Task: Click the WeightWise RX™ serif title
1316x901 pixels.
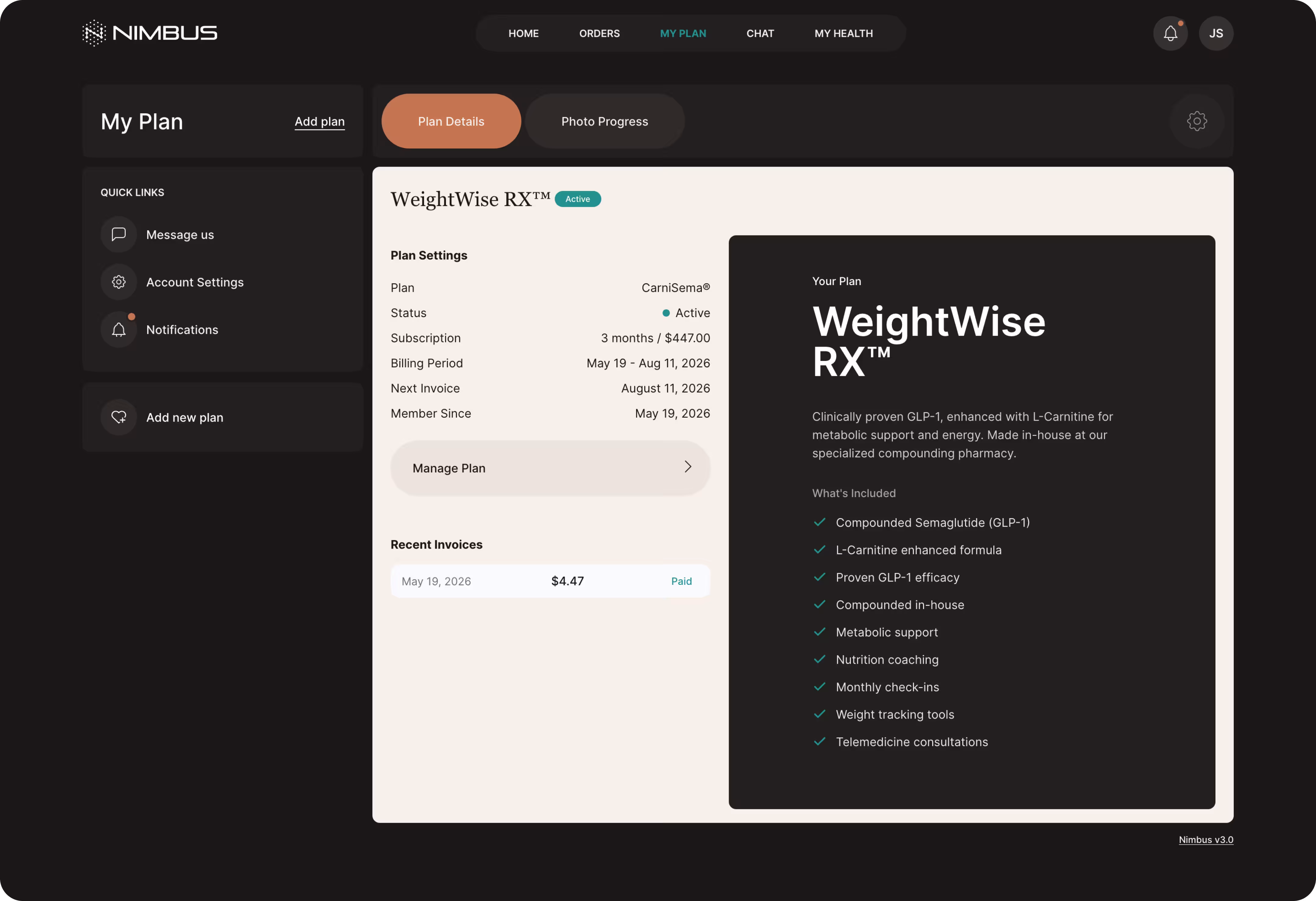Action: coord(470,199)
